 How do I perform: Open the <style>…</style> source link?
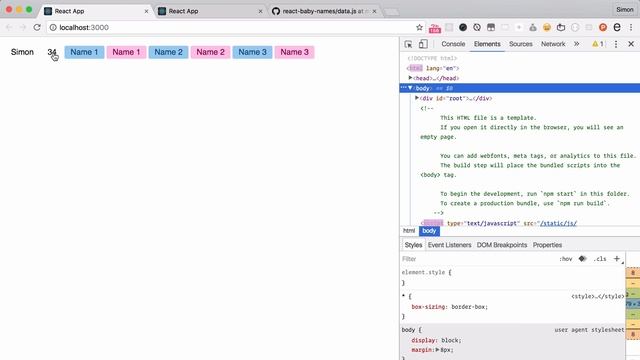(x=598, y=296)
